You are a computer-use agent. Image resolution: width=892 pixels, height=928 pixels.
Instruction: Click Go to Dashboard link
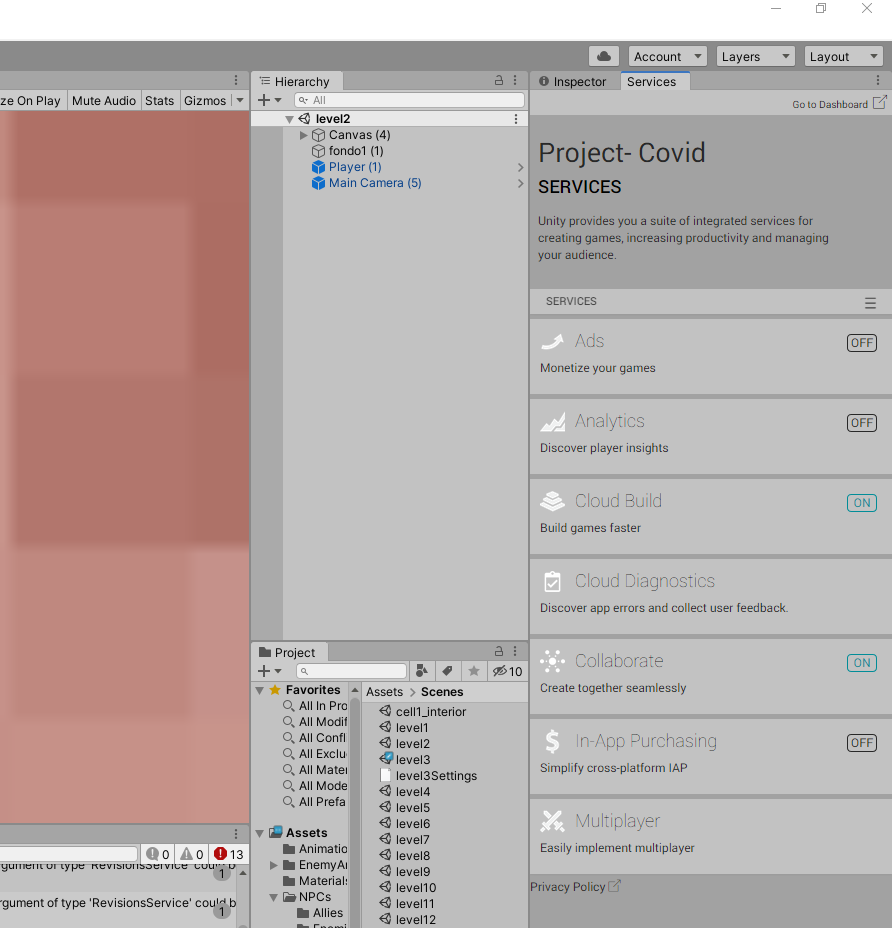point(839,104)
